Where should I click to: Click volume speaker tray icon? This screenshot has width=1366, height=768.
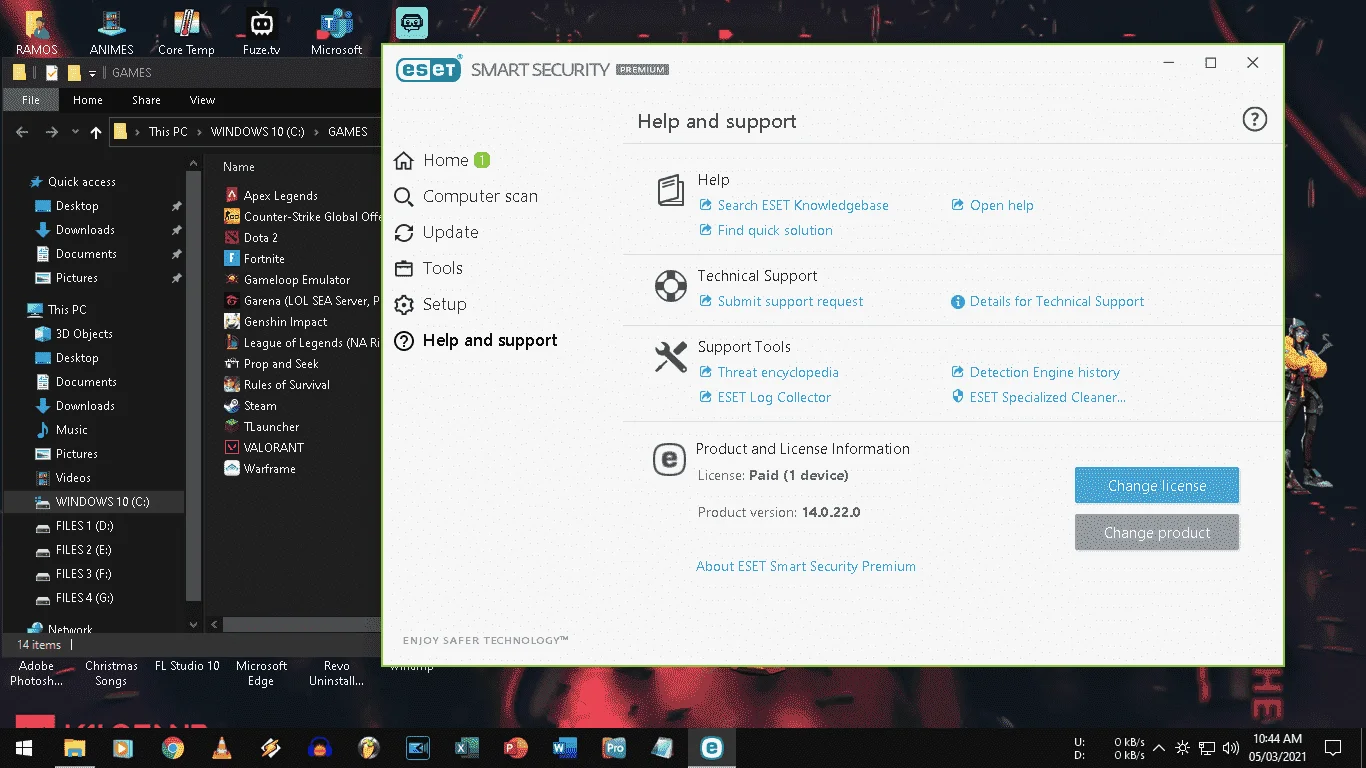(x=1231, y=747)
